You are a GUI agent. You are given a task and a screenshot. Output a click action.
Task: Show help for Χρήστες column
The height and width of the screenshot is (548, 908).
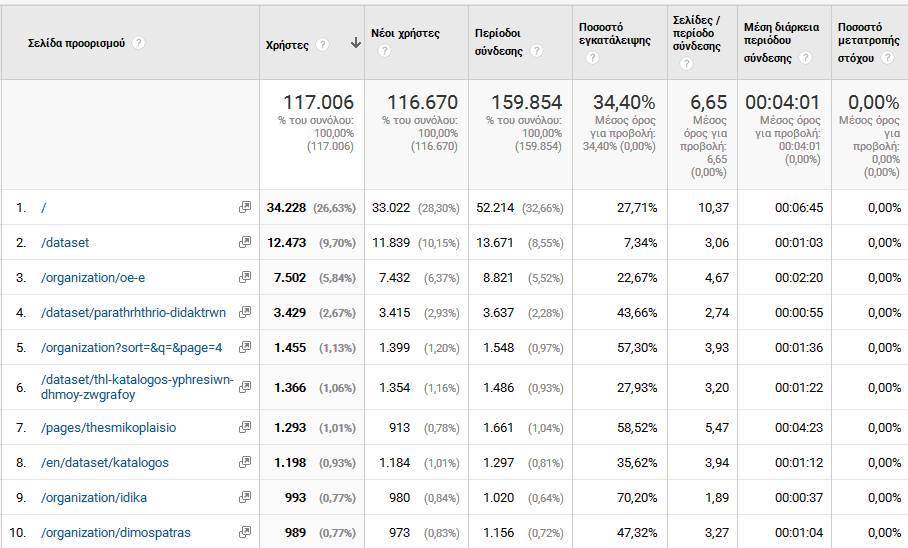[323, 45]
